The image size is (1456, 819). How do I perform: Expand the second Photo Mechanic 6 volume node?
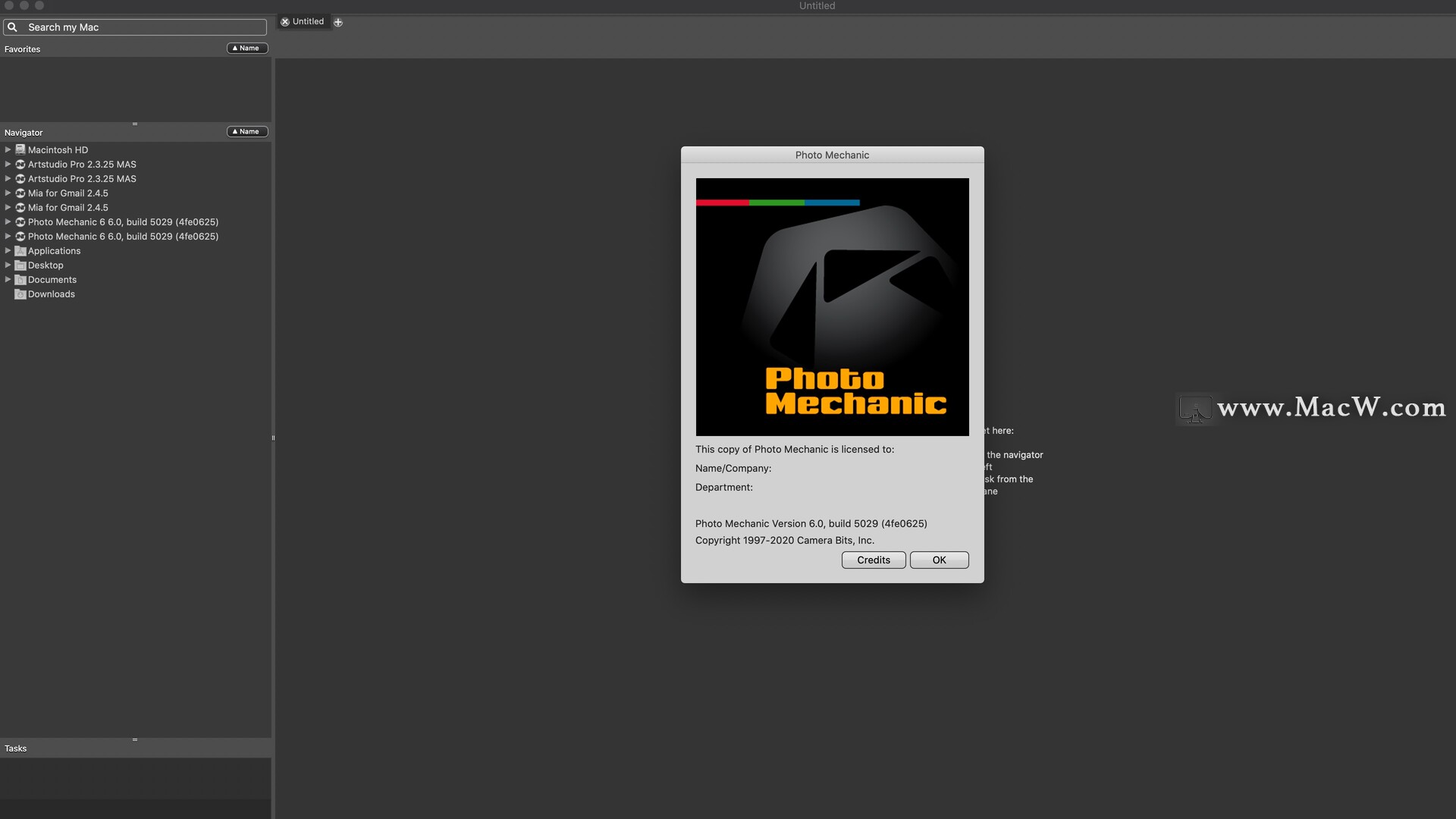pyautogui.click(x=8, y=237)
